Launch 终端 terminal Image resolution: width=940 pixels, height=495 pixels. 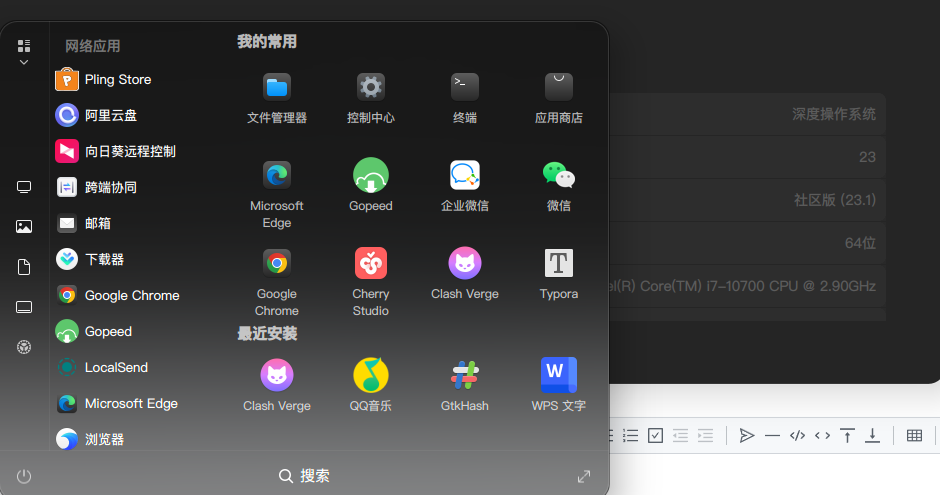tap(465, 99)
